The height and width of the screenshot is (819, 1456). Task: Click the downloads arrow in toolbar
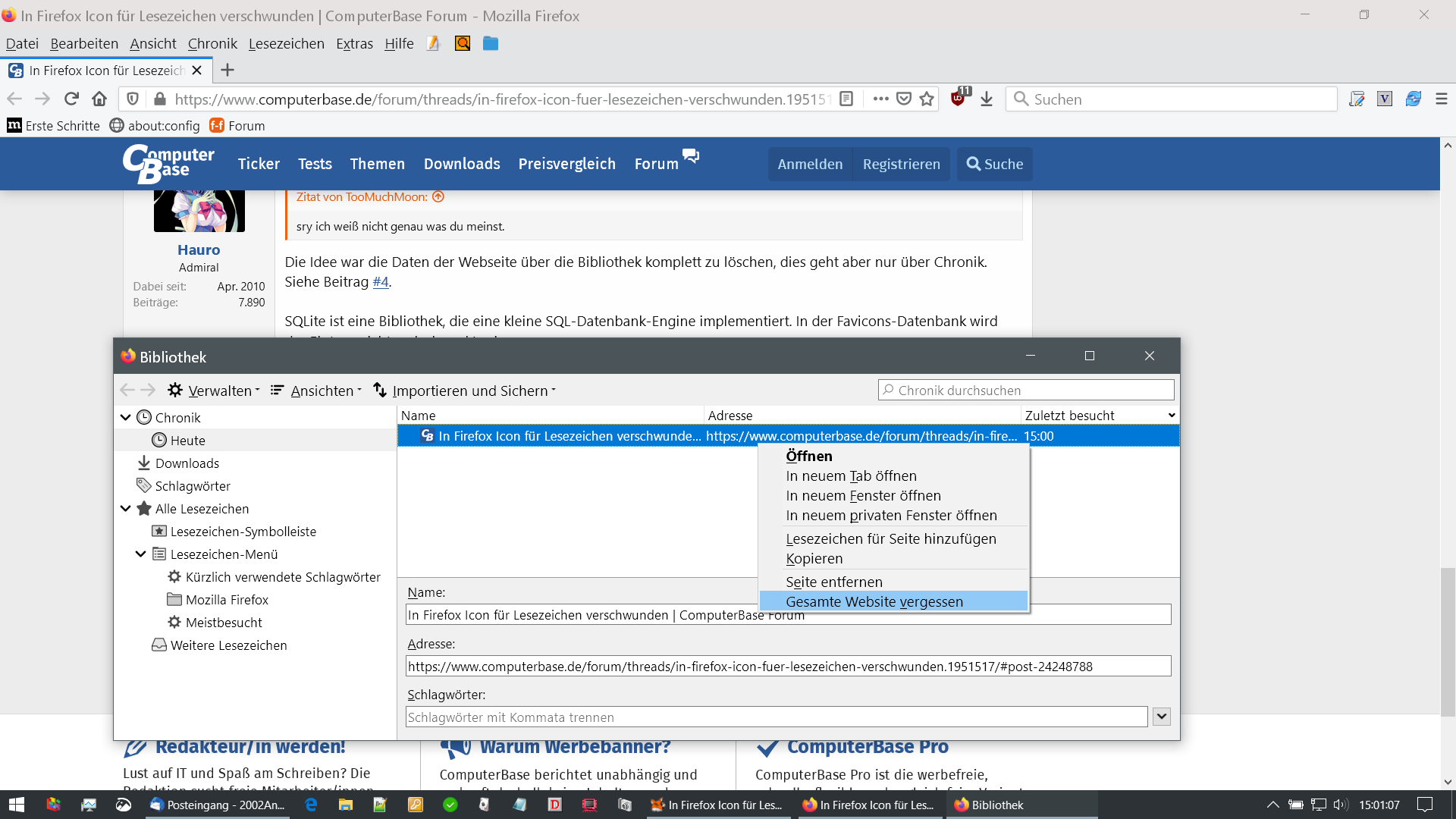click(x=987, y=99)
